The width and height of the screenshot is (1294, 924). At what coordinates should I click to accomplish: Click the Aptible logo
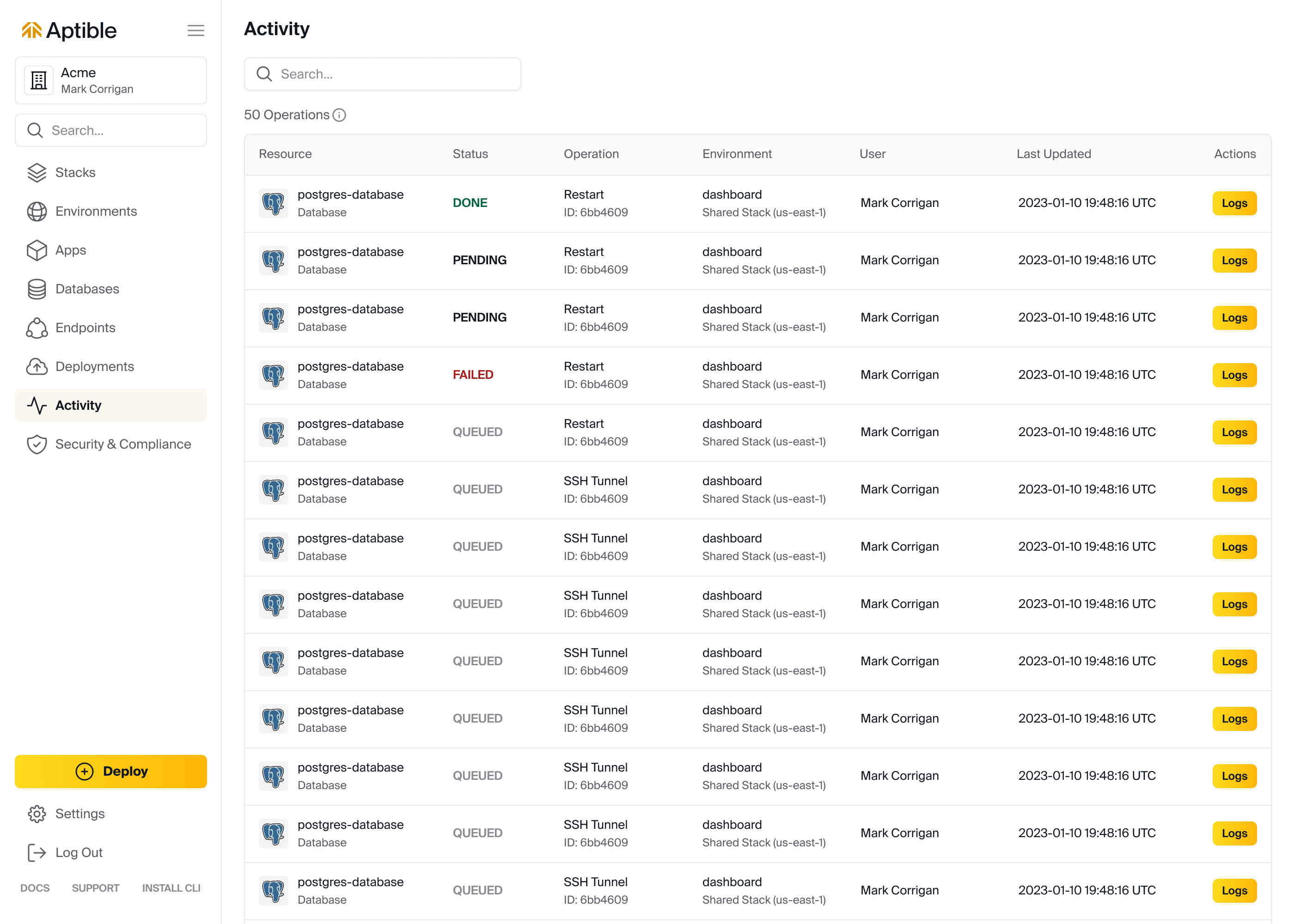click(x=68, y=30)
